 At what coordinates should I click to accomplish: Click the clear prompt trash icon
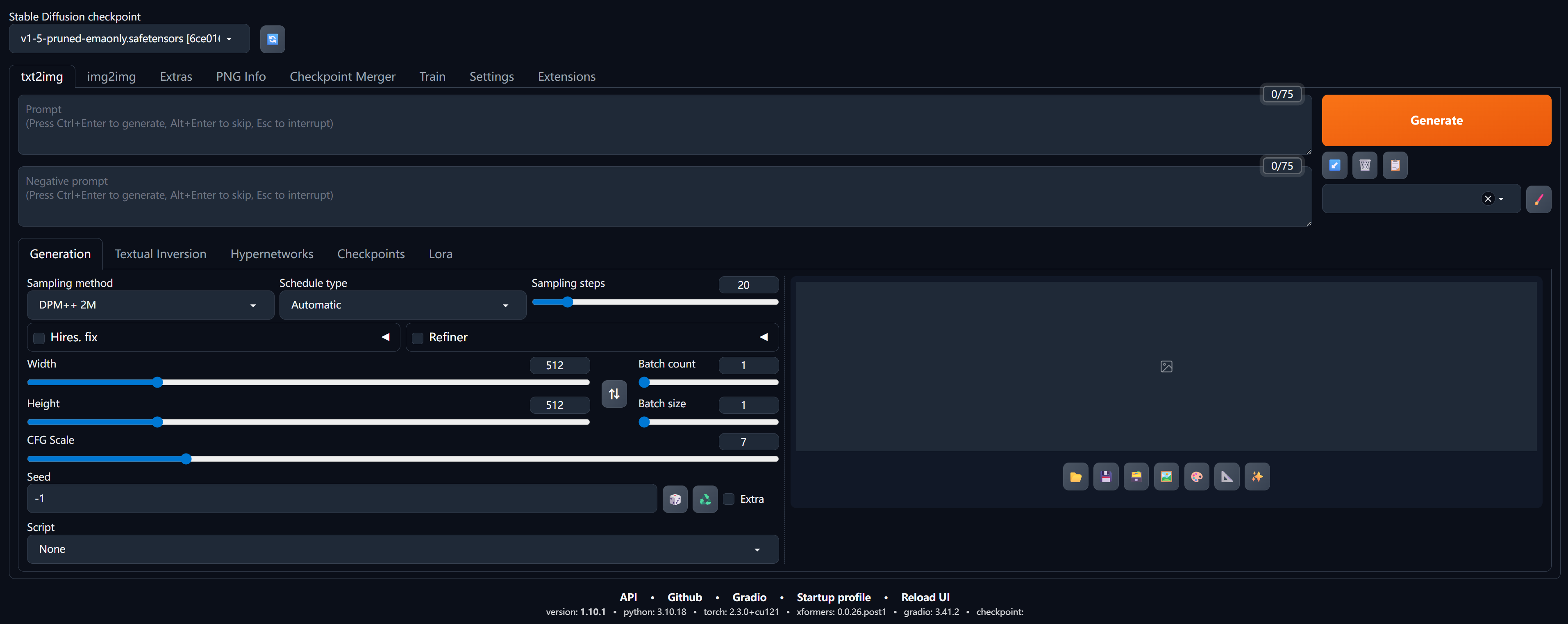coord(1364,165)
